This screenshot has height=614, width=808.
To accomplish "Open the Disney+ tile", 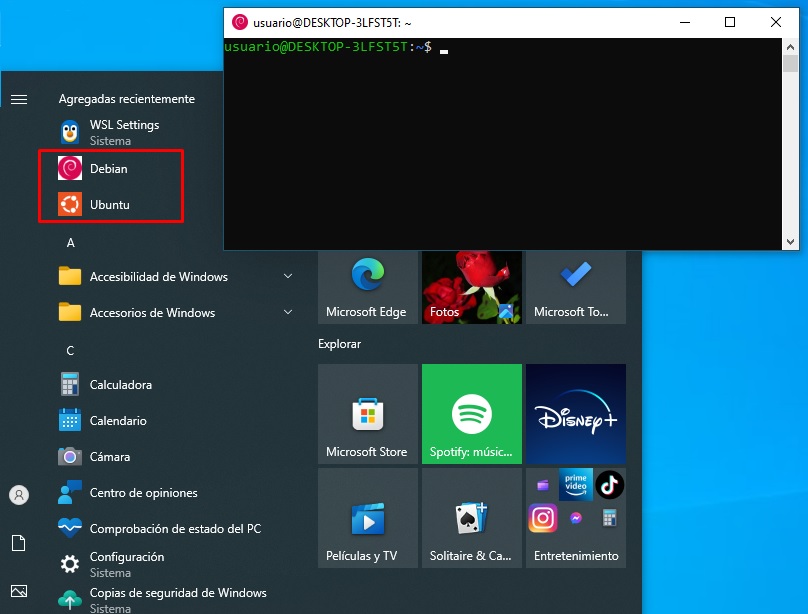I will [576, 414].
